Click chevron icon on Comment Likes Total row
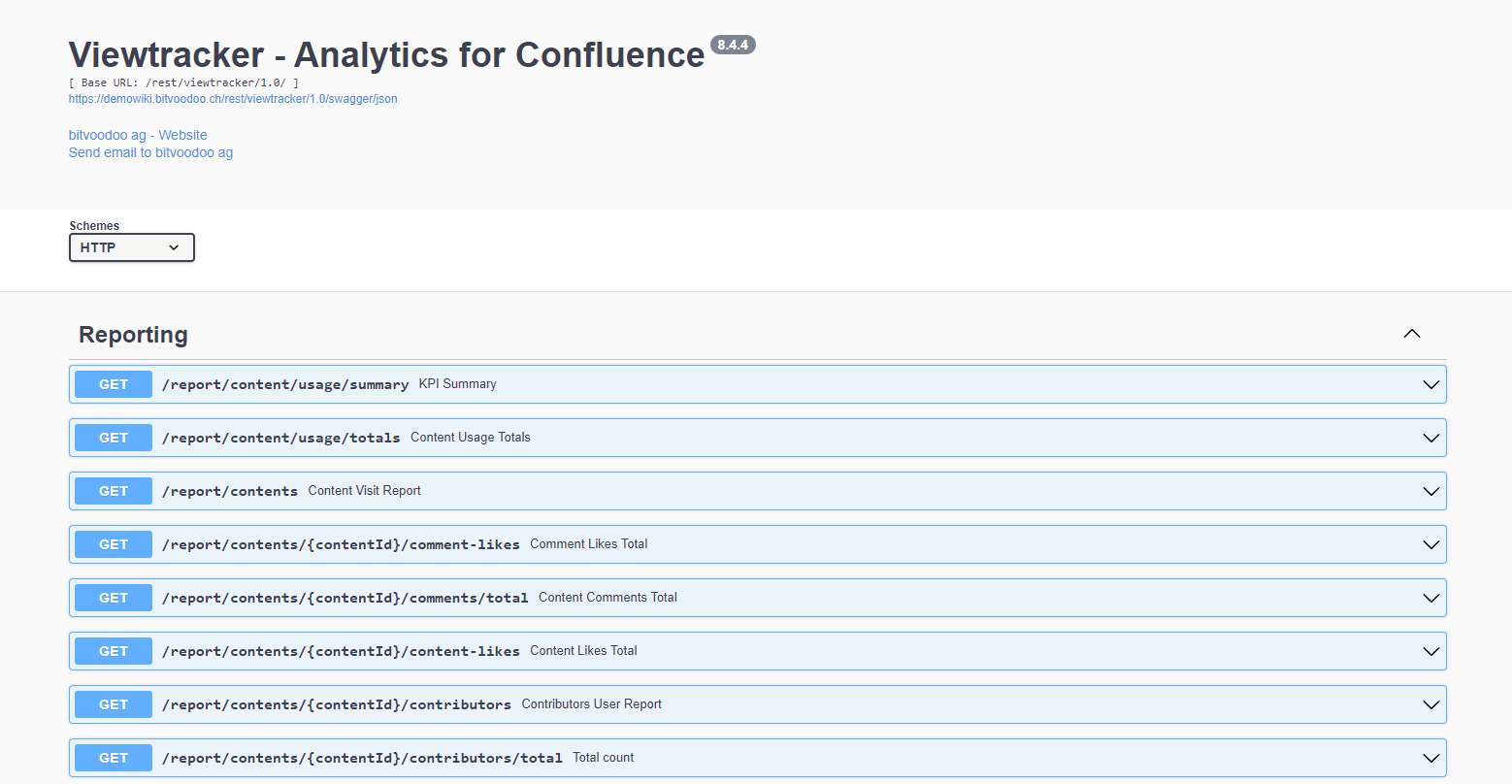The width and height of the screenshot is (1512, 784). click(x=1430, y=544)
